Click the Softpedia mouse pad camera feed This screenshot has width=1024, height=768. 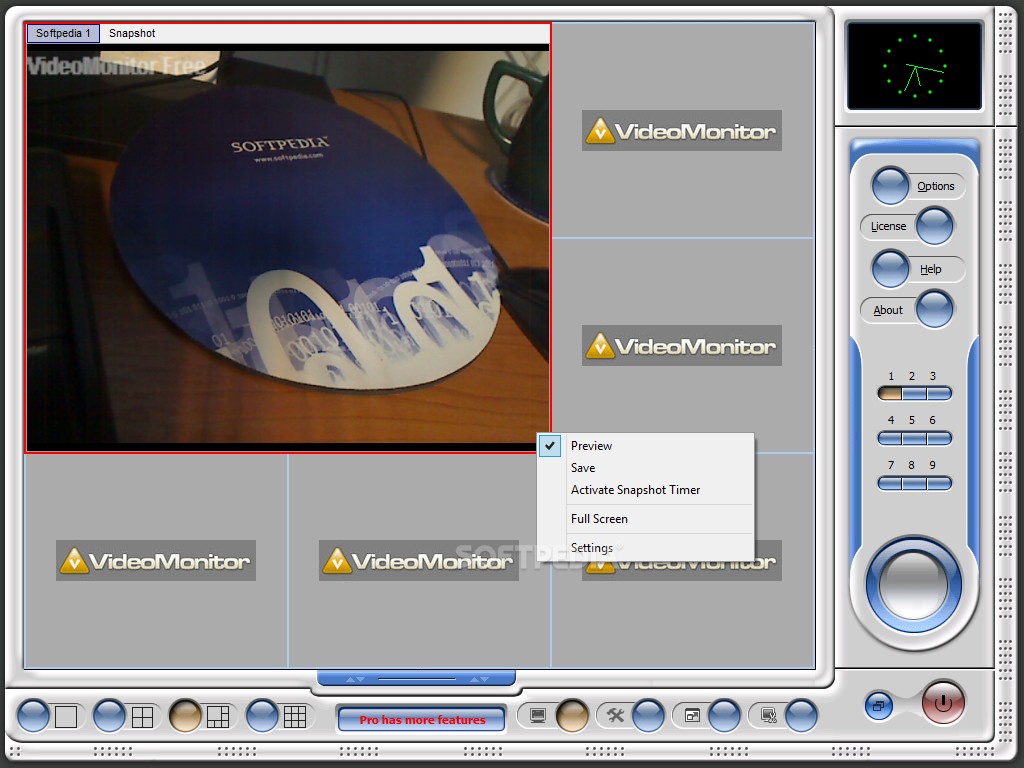pyautogui.click(x=288, y=248)
